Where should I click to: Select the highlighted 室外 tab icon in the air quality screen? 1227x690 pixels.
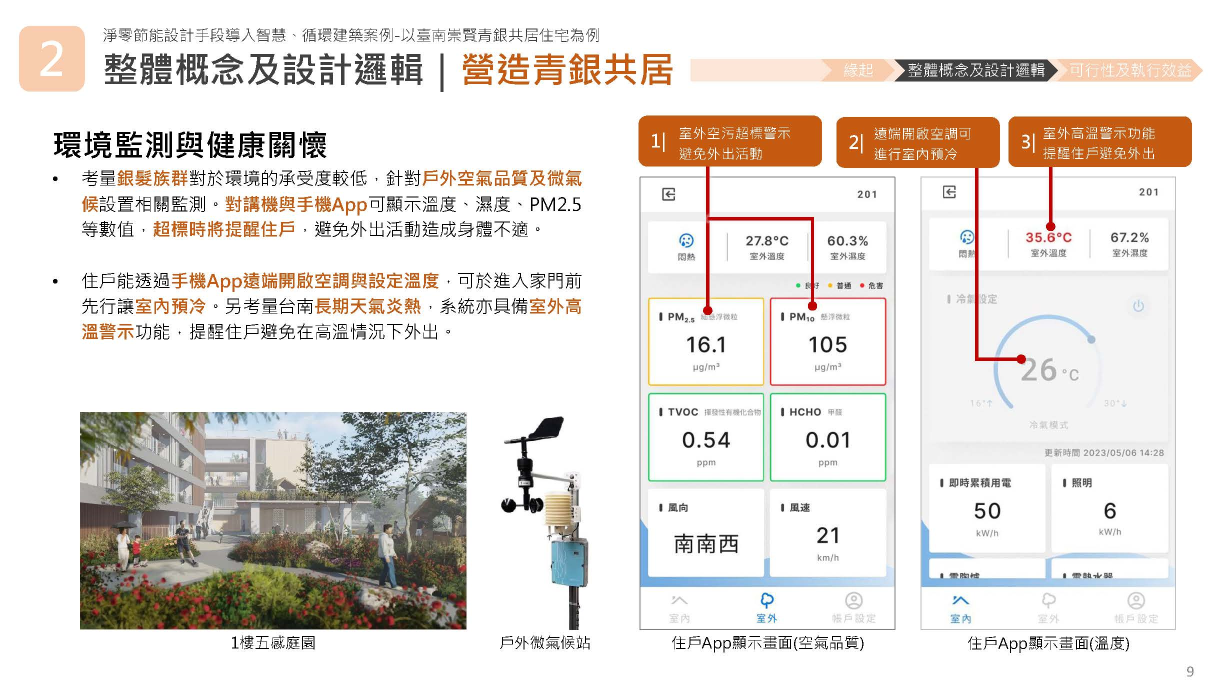coord(768,600)
